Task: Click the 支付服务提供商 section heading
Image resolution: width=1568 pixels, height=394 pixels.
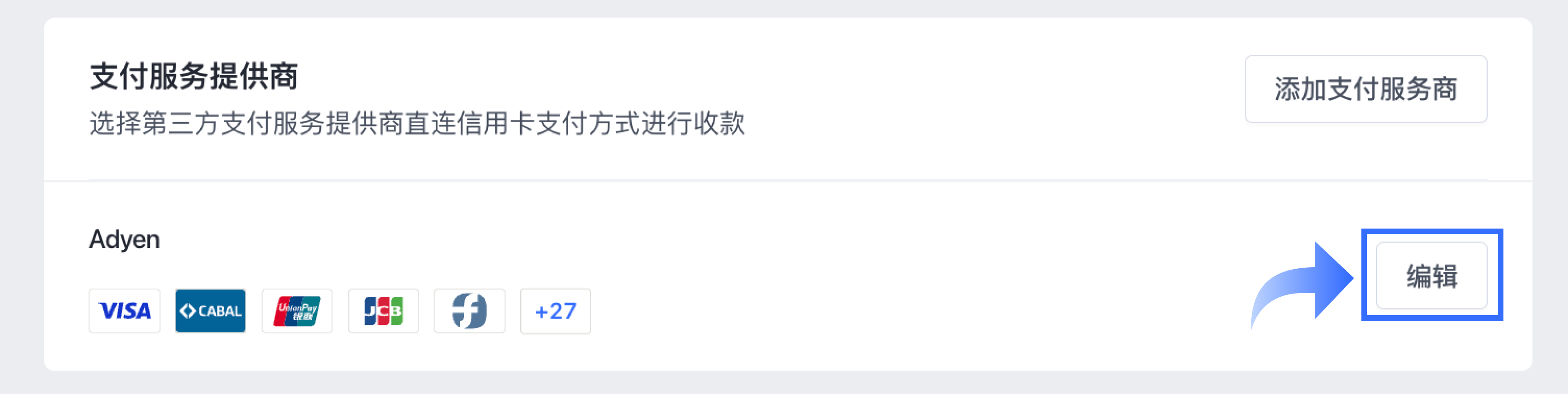Action: pyautogui.click(x=194, y=76)
